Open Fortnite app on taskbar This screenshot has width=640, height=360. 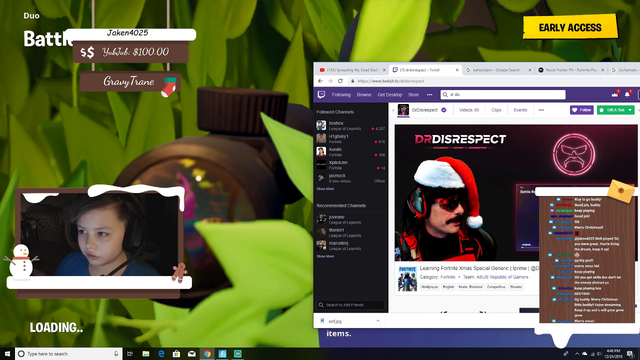tap(222, 353)
